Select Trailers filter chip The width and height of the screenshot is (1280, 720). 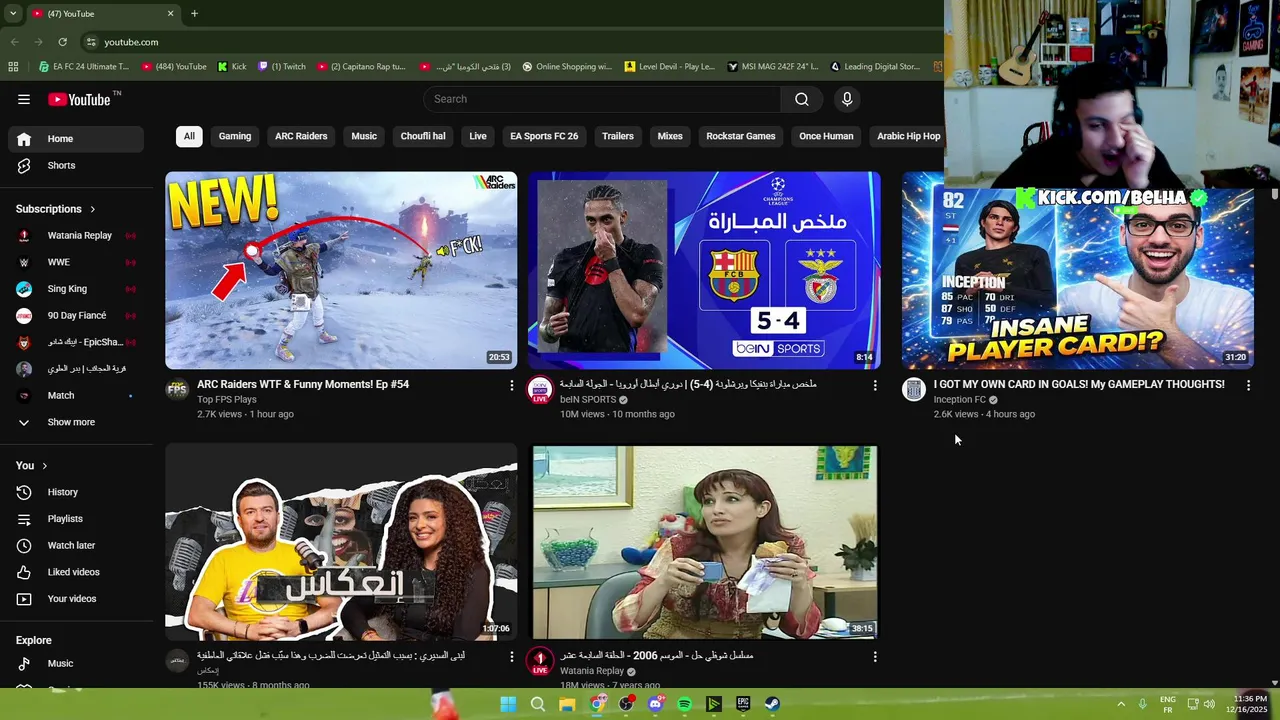click(x=618, y=136)
